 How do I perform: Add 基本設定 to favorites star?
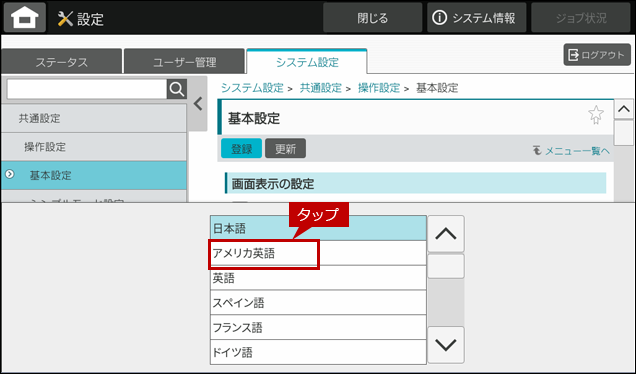(x=596, y=115)
